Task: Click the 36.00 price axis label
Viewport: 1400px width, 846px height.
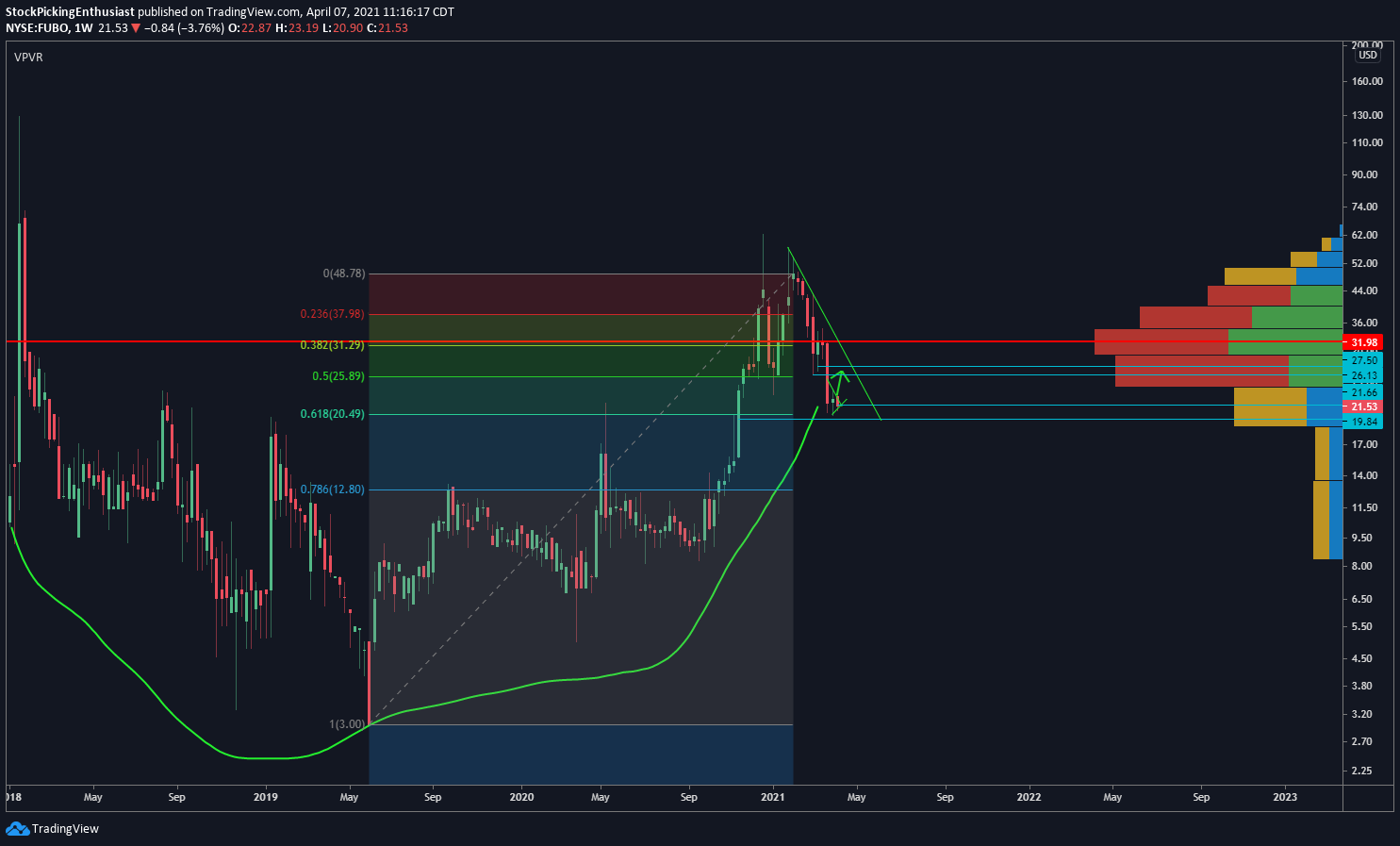Action: (1364, 323)
